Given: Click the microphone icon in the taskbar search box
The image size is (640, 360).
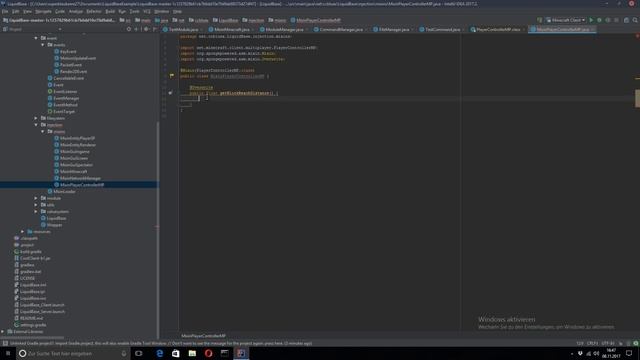Looking at the screenshot, I should pyautogui.click(x=124, y=353).
